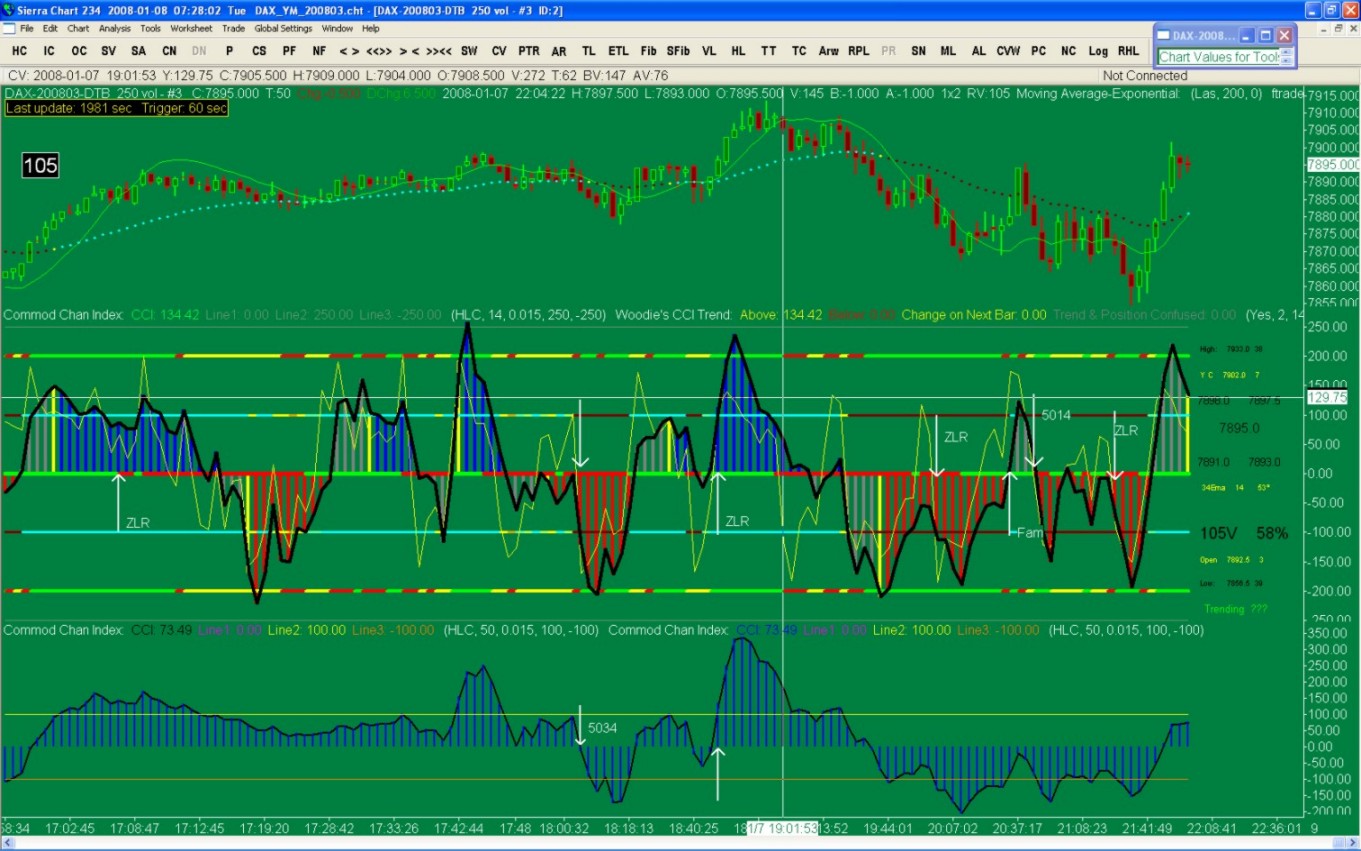
Task: Click the NC next chart button
Action: (x=1068, y=51)
